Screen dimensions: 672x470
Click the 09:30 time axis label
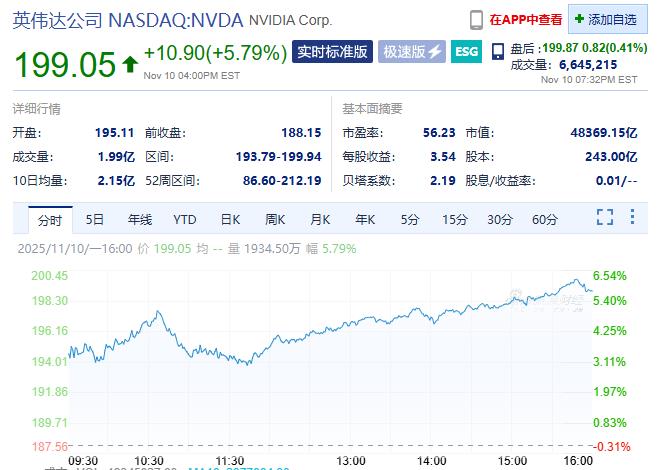[83, 461]
